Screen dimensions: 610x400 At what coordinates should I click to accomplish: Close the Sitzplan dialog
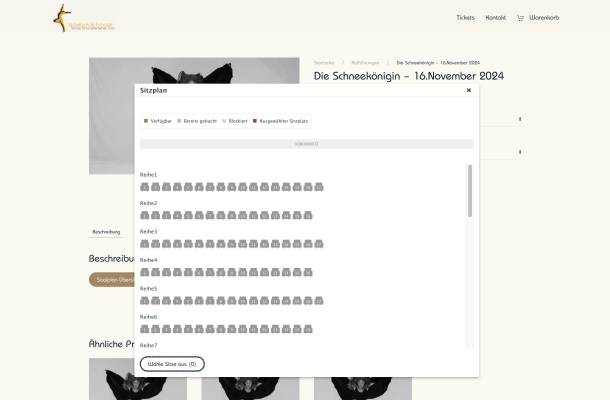coord(469,90)
